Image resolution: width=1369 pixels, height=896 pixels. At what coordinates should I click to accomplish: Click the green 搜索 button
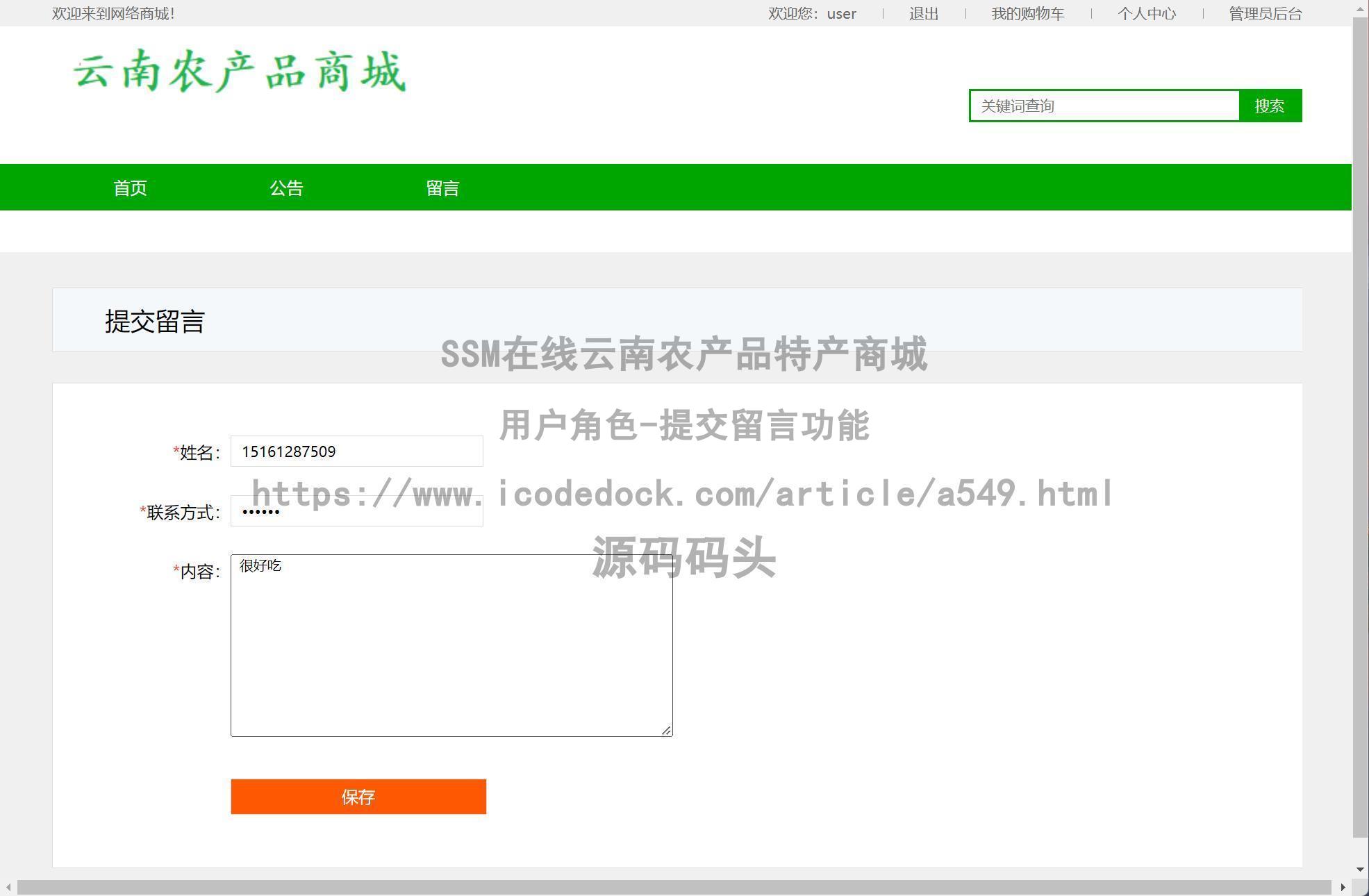coord(1270,106)
